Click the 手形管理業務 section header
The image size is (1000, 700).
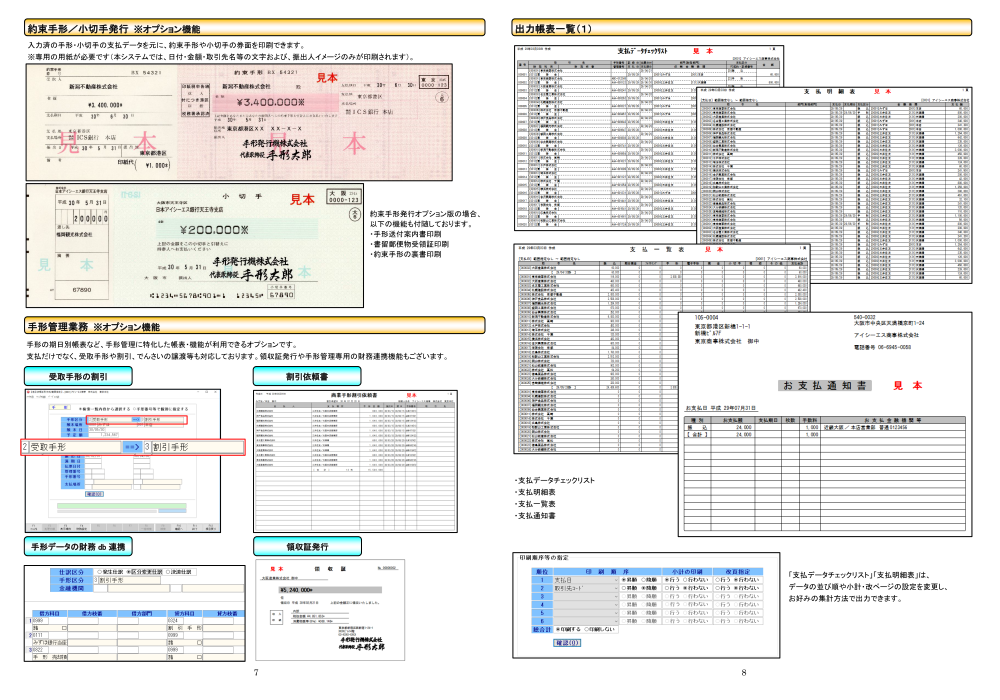coord(255,326)
